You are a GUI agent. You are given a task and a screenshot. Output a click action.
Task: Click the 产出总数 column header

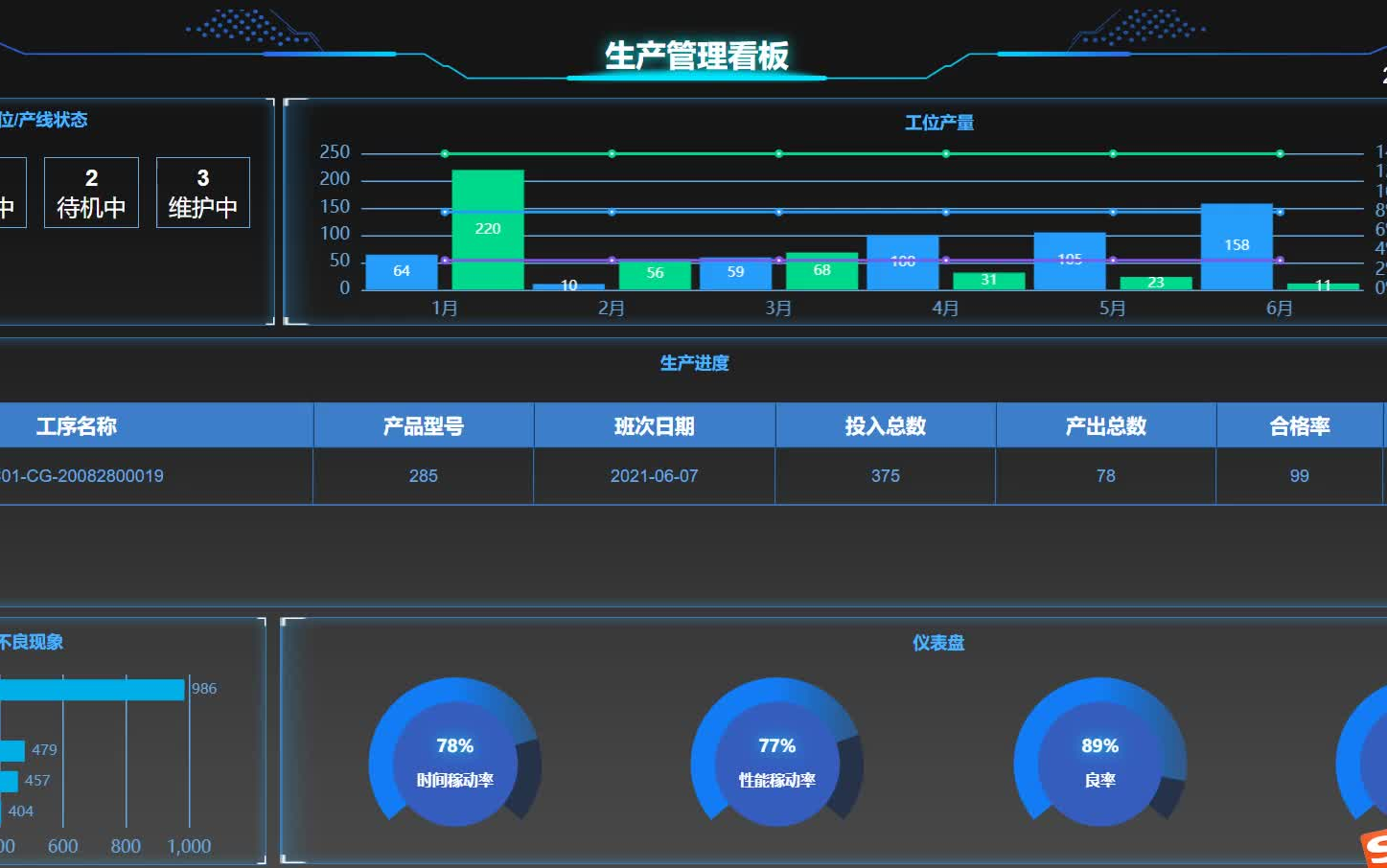(x=1106, y=426)
